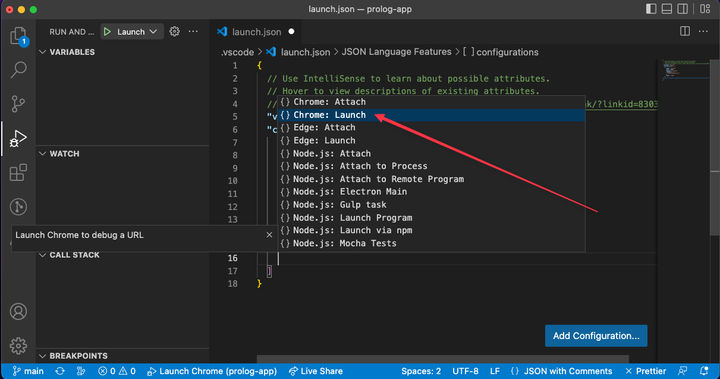Image resolution: width=720 pixels, height=379 pixels.
Task: Select the Run and Debug activity icon
Action: pos(18,138)
